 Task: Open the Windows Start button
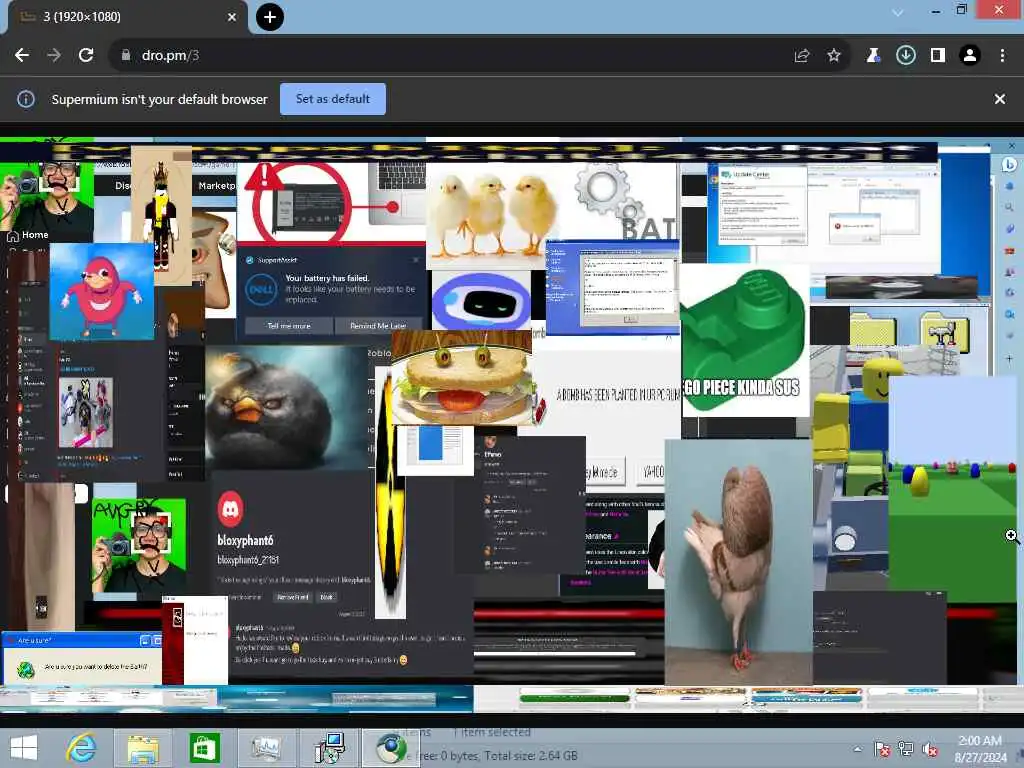tap(24, 748)
